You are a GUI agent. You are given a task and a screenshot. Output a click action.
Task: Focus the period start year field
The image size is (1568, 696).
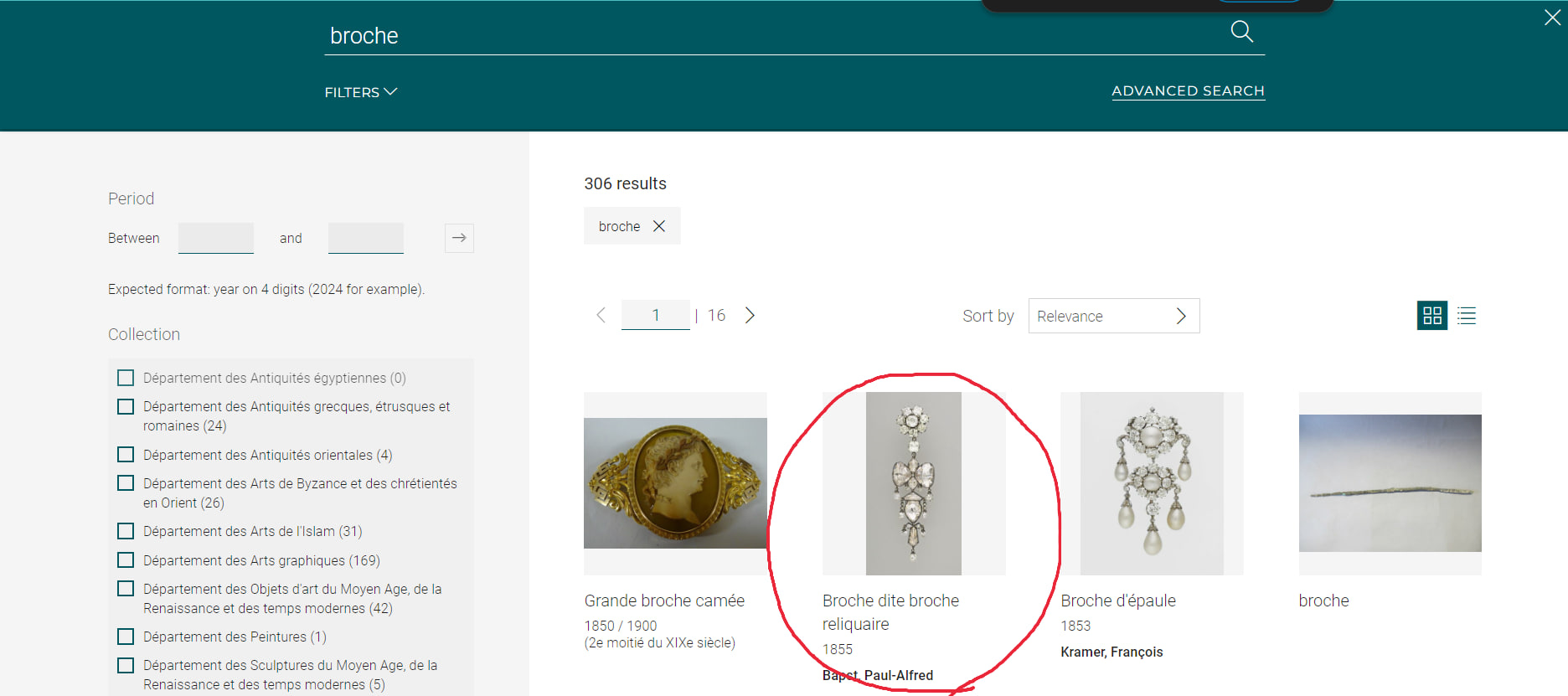coord(216,238)
